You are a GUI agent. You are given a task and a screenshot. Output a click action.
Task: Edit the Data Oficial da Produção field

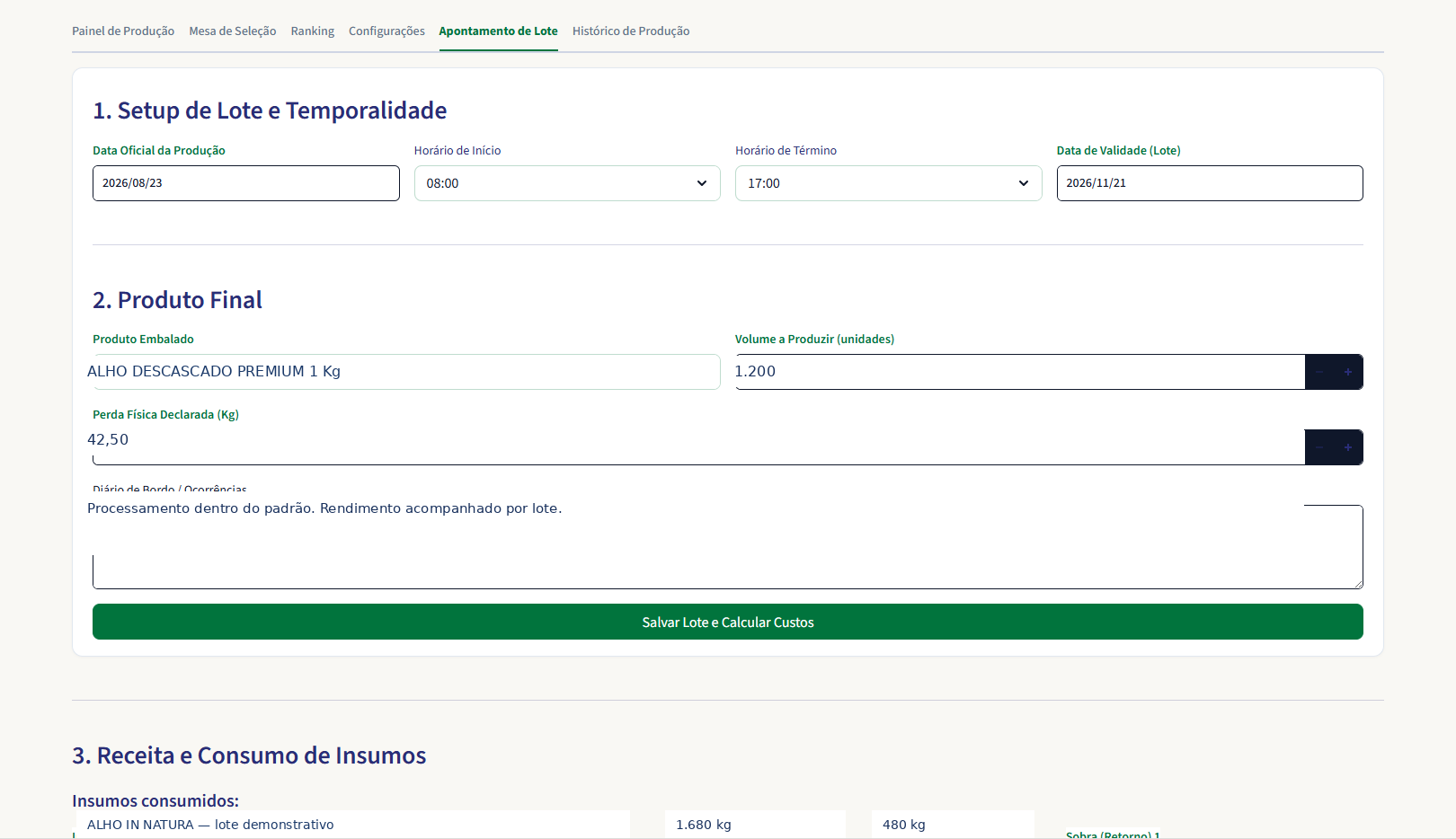[246, 183]
